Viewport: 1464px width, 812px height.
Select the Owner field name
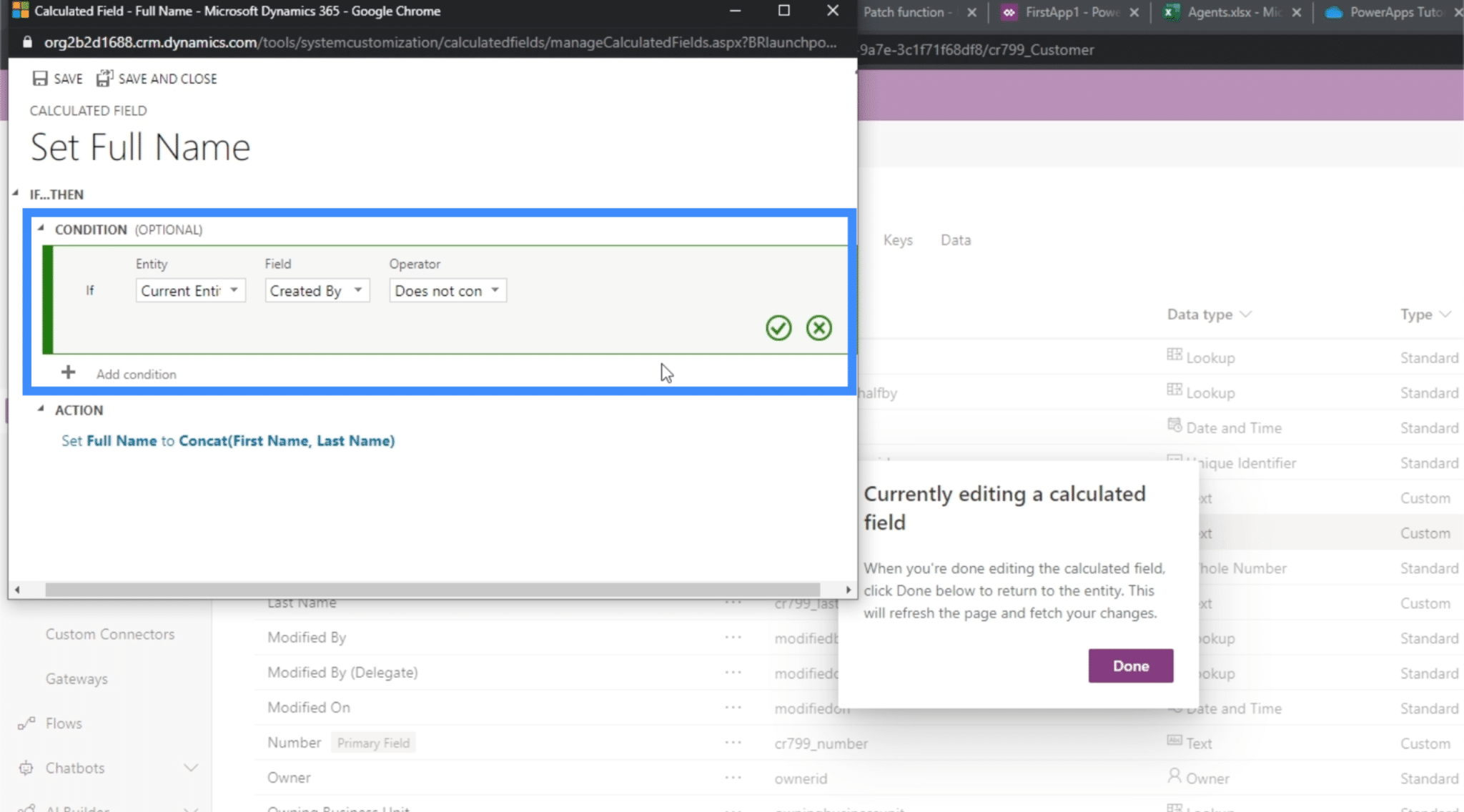click(x=289, y=778)
